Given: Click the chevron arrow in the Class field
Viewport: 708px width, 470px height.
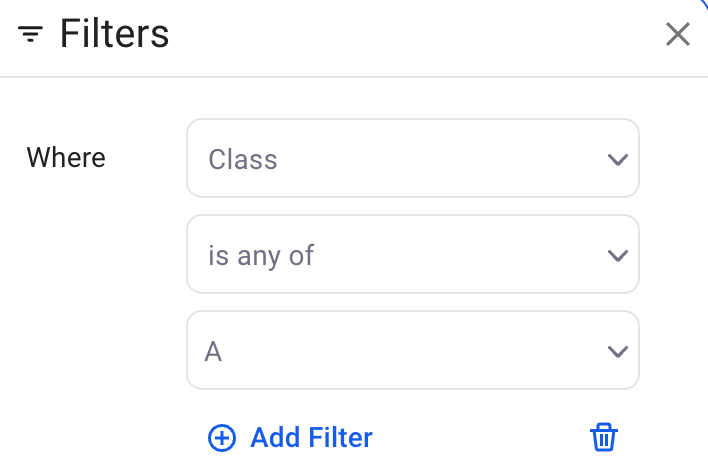Looking at the screenshot, I should click(x=617, y=159).
